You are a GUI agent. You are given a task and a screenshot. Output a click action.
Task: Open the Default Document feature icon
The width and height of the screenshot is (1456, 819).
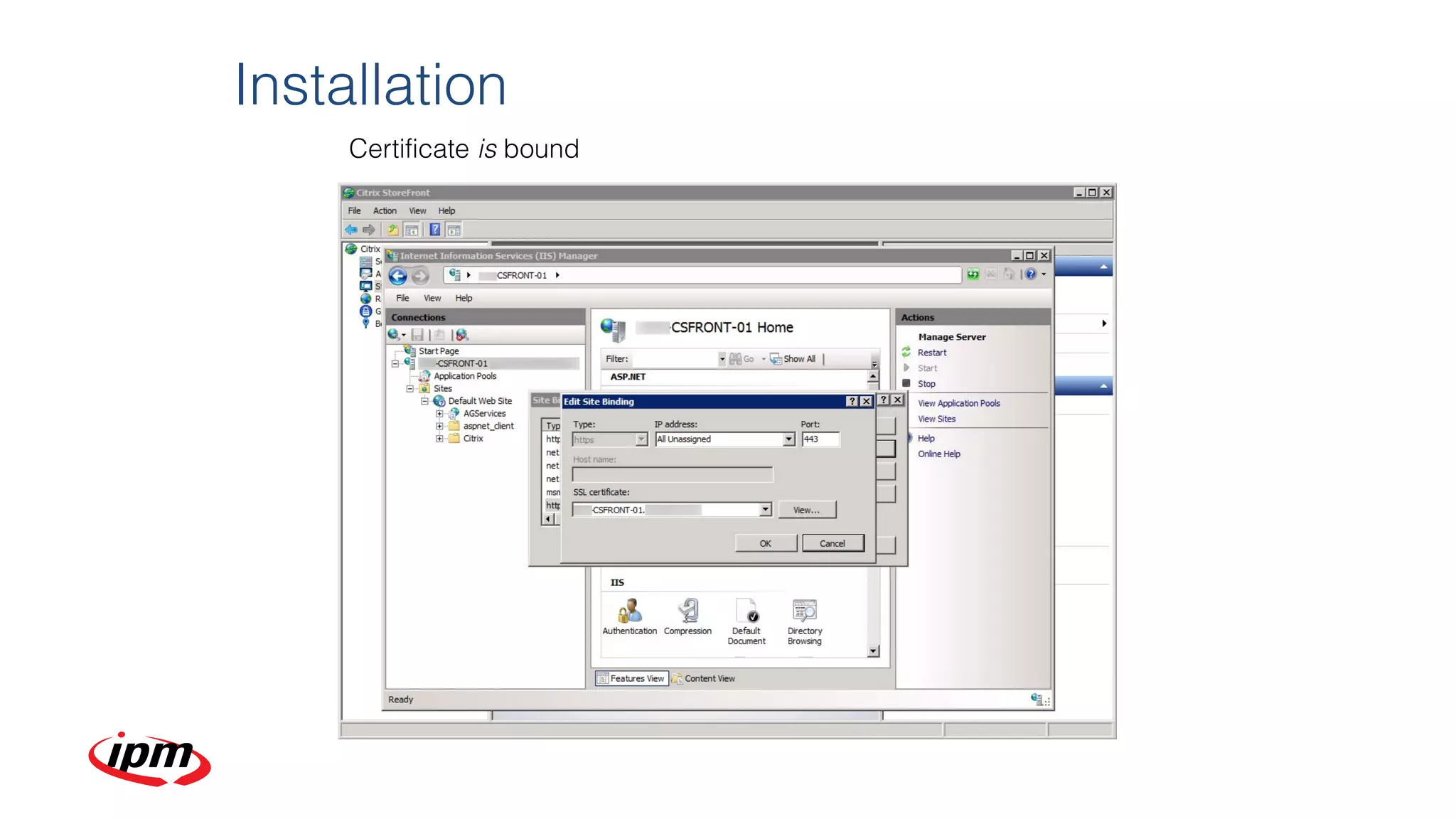click(746, 610)
